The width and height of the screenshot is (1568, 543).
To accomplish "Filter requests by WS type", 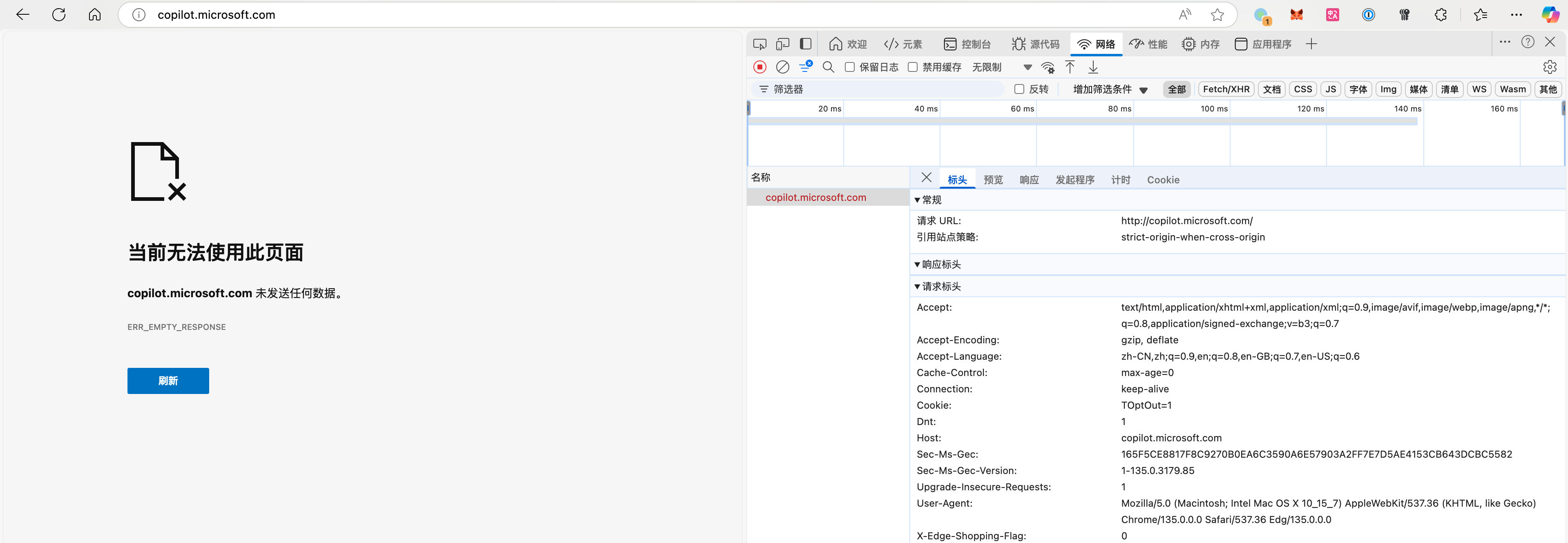I will point(1479,89).
